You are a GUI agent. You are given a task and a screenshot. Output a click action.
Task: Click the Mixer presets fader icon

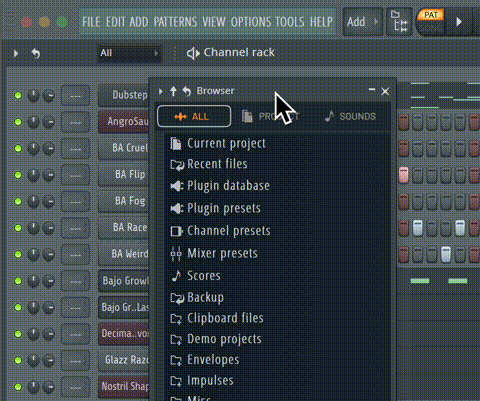click(176, 253)
